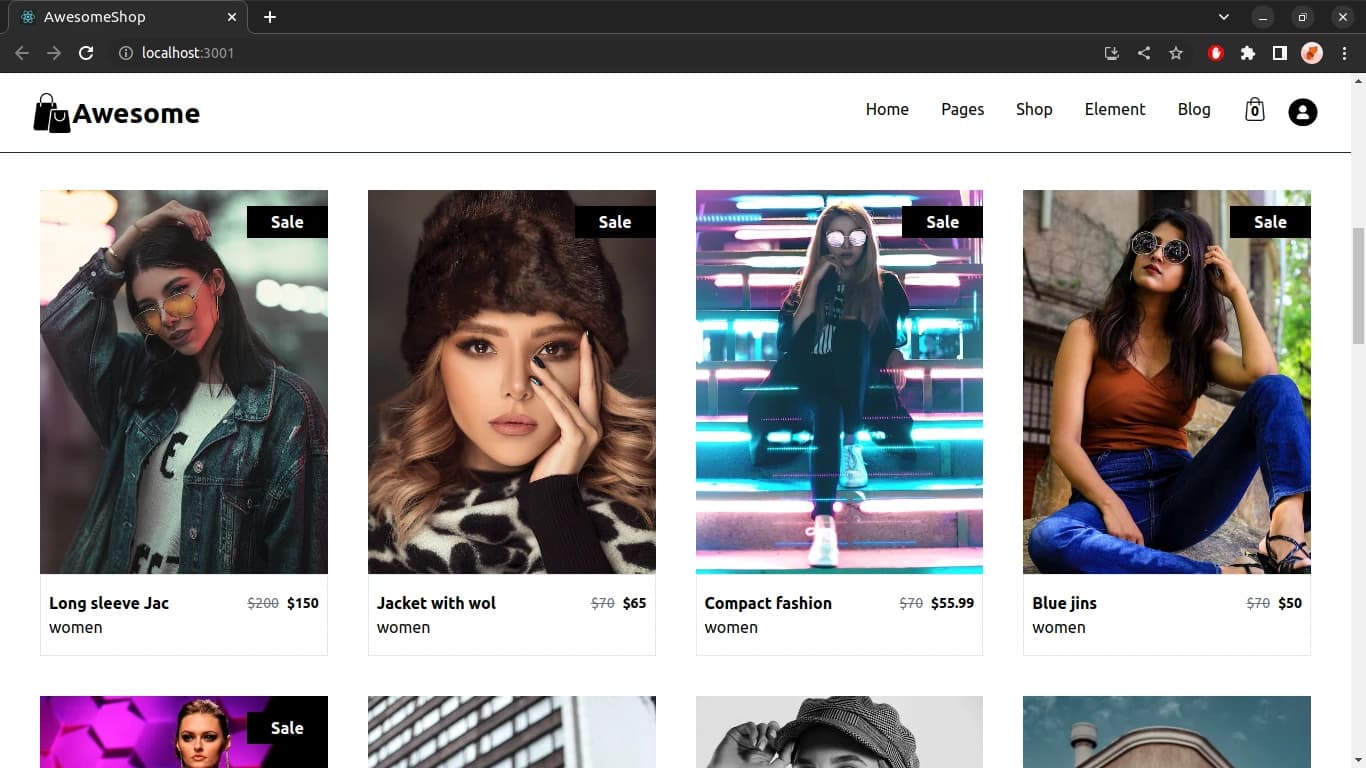Open the Long sleeve Jac product image

click(184, 382)
